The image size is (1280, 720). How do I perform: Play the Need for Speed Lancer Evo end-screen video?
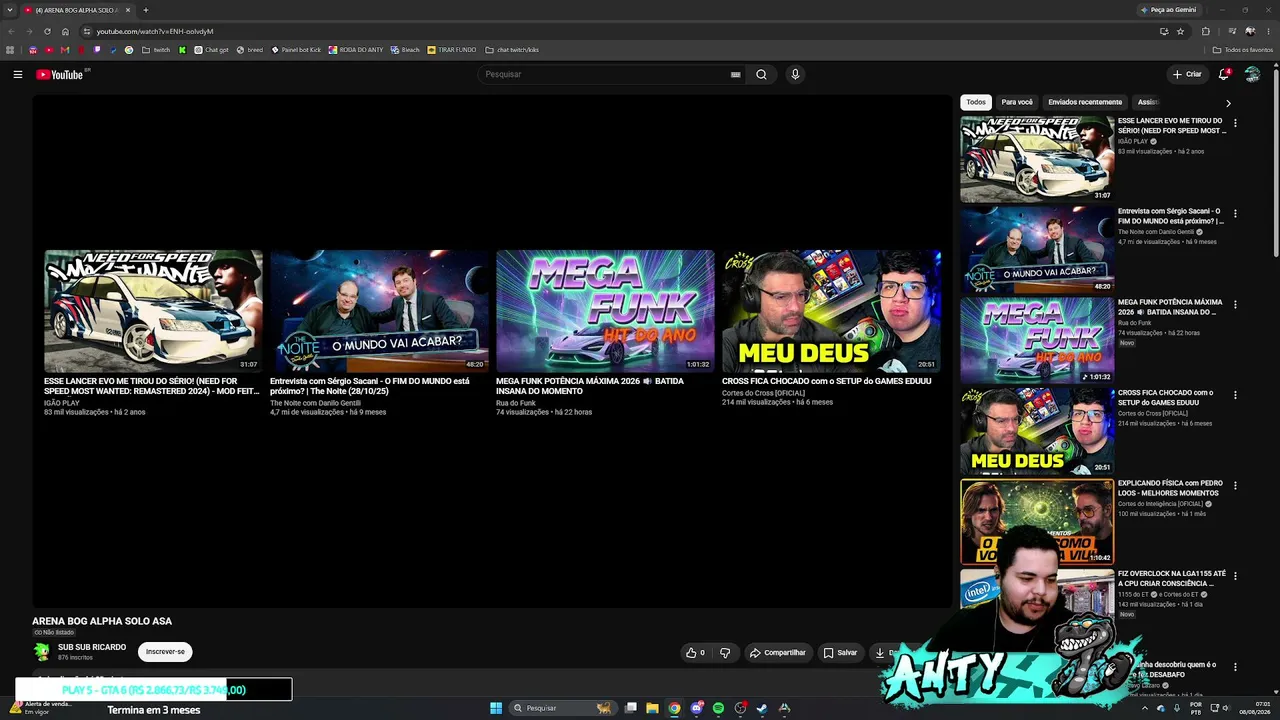pyautogui.click(x=153, y=311)
